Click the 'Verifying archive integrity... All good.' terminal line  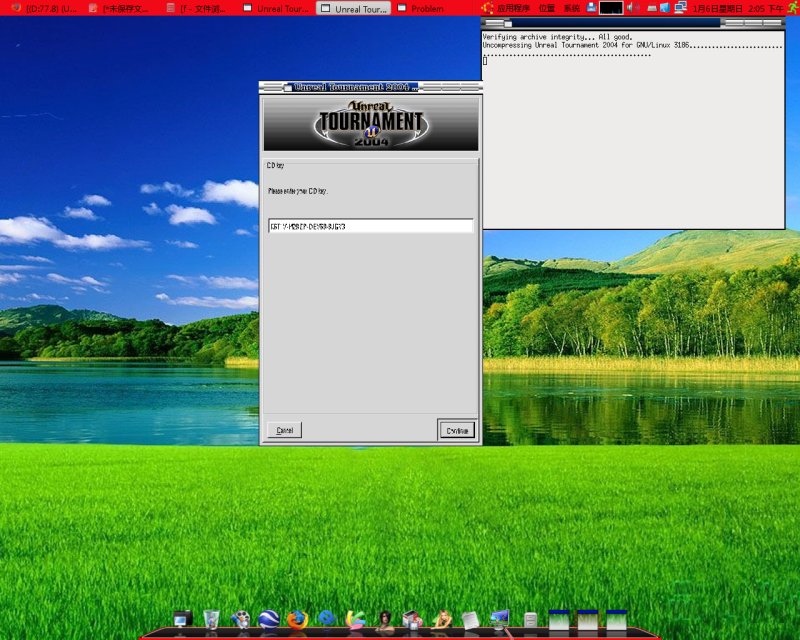click(557, 37)
